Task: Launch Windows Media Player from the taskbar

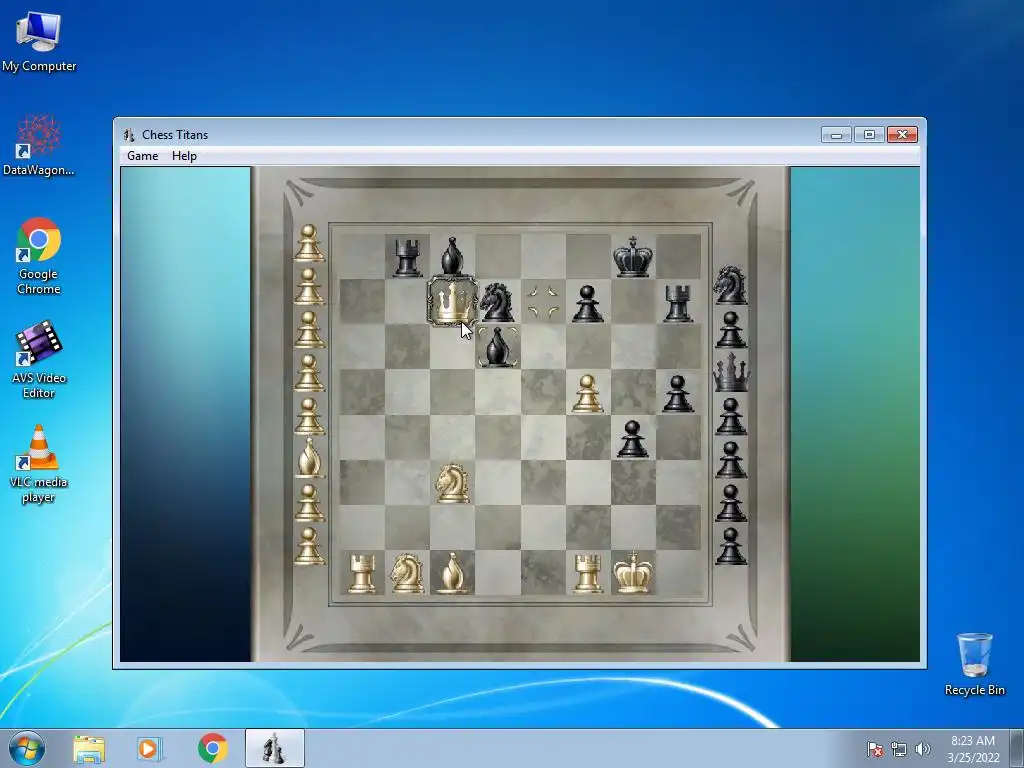Action: click(x=148, y=749)
